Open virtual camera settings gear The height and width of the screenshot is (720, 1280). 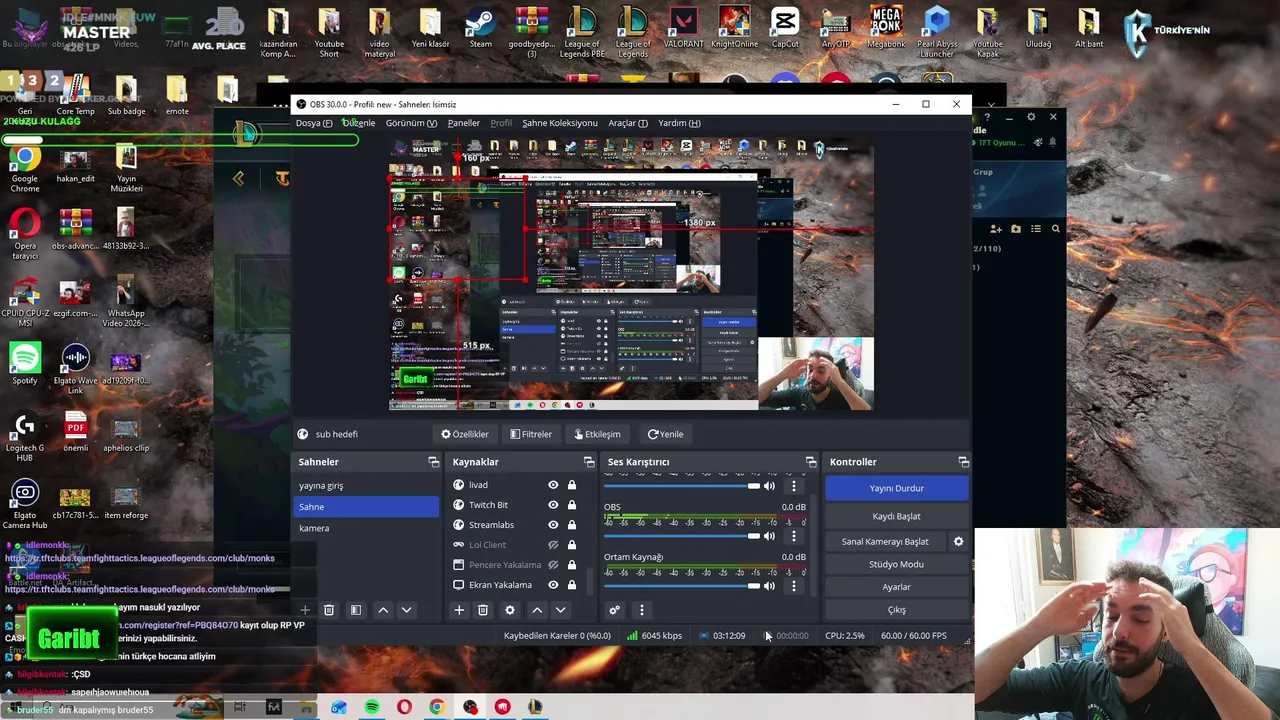click(x=958, y=542)
